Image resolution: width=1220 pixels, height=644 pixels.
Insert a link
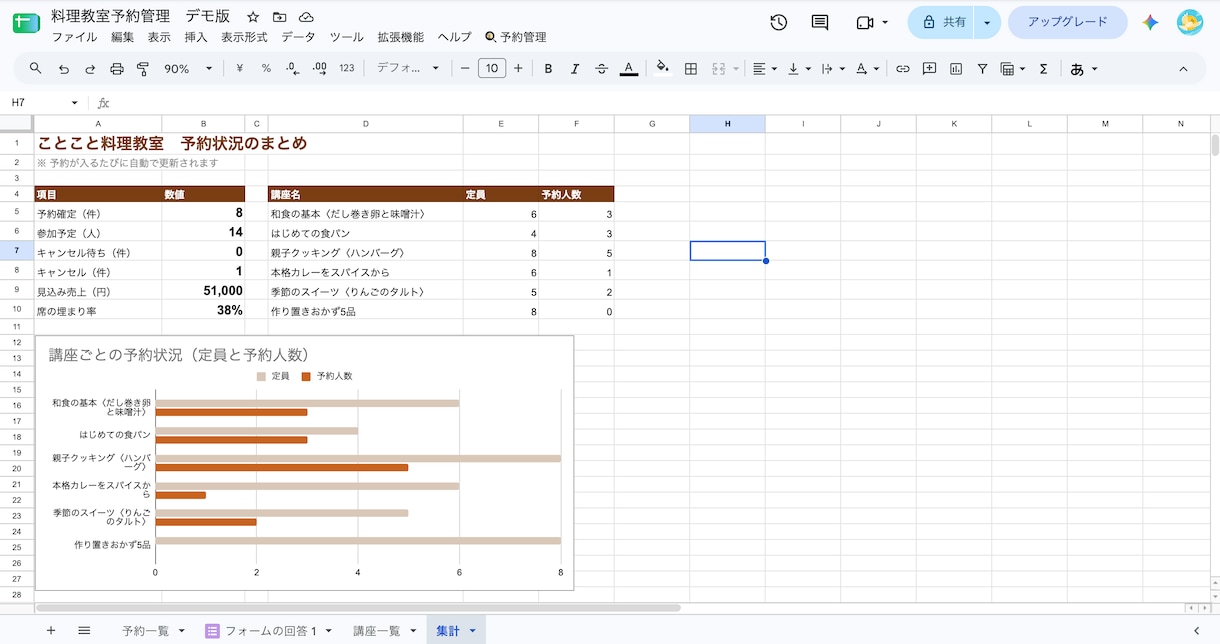[x=902, y=69]
